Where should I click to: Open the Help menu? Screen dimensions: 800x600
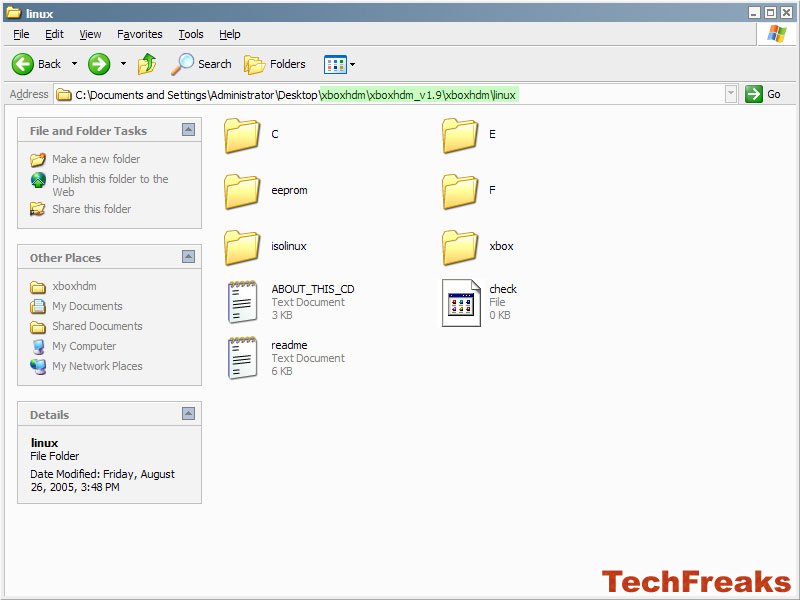(x=230, y=34)
